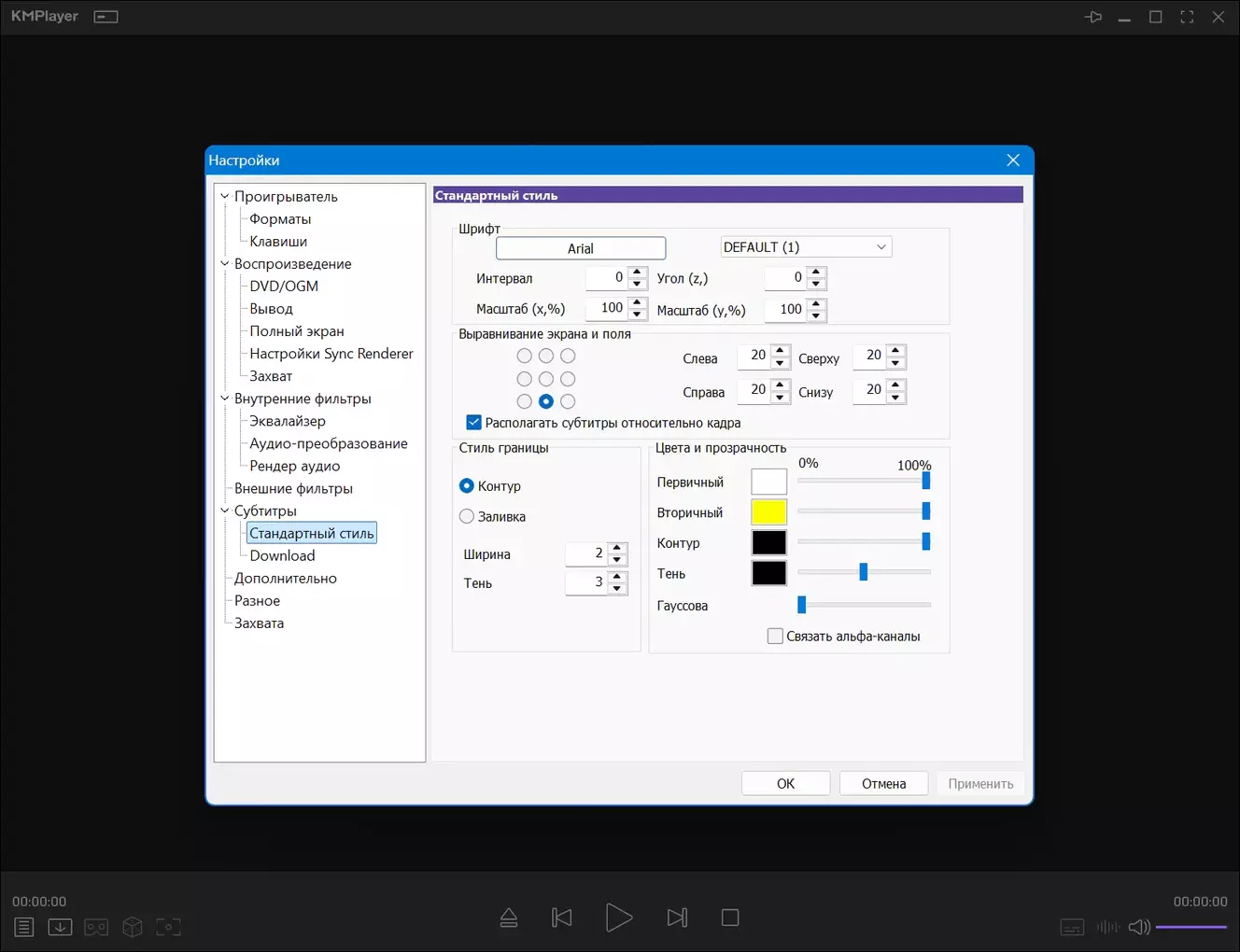
Task: Select Download under Субтитры in tree
Action: (282, 556)
